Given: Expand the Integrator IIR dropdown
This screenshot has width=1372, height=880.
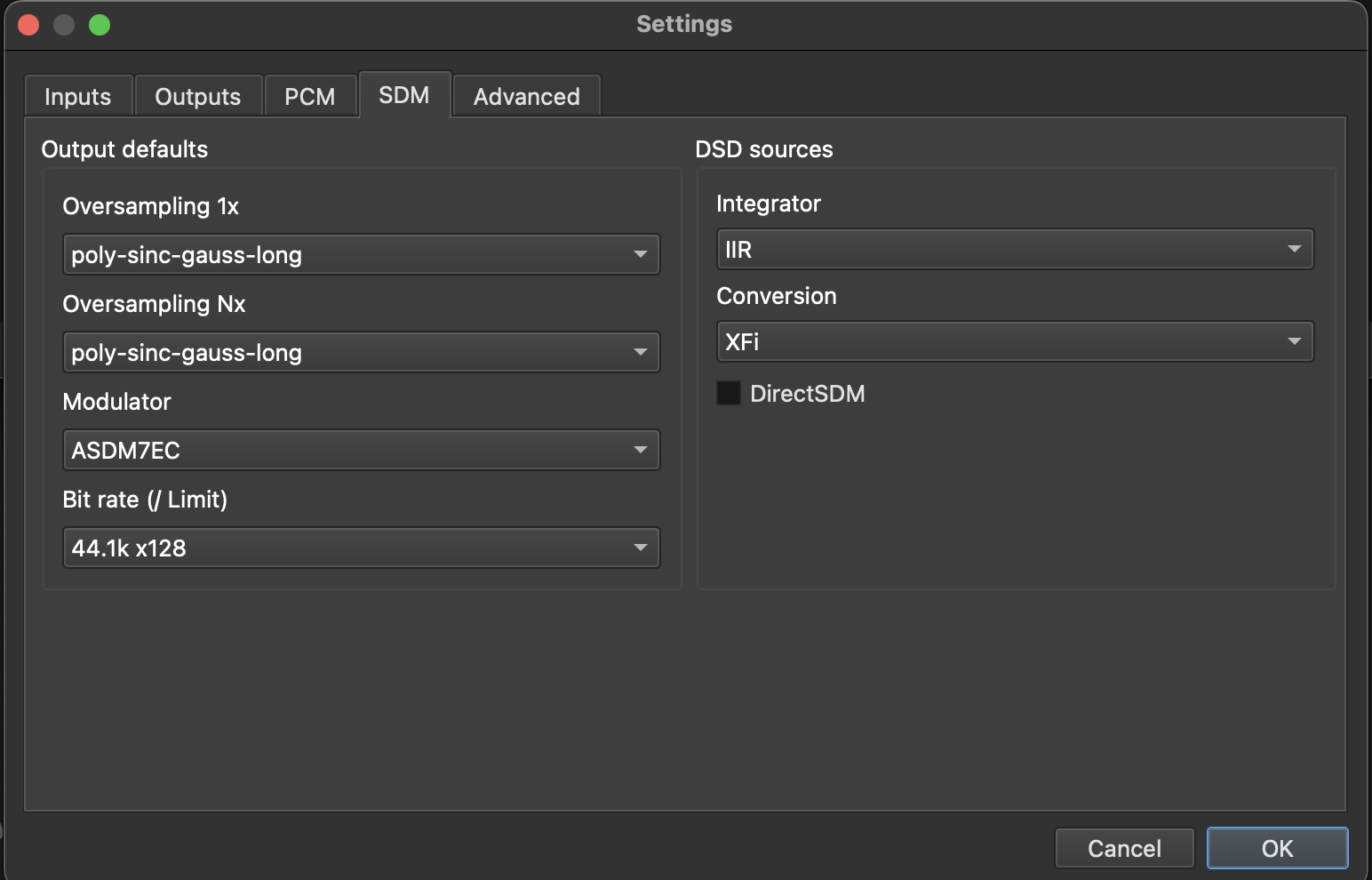Looking at the screenshot, I should pyautogui.click(x=1014, y=250).
